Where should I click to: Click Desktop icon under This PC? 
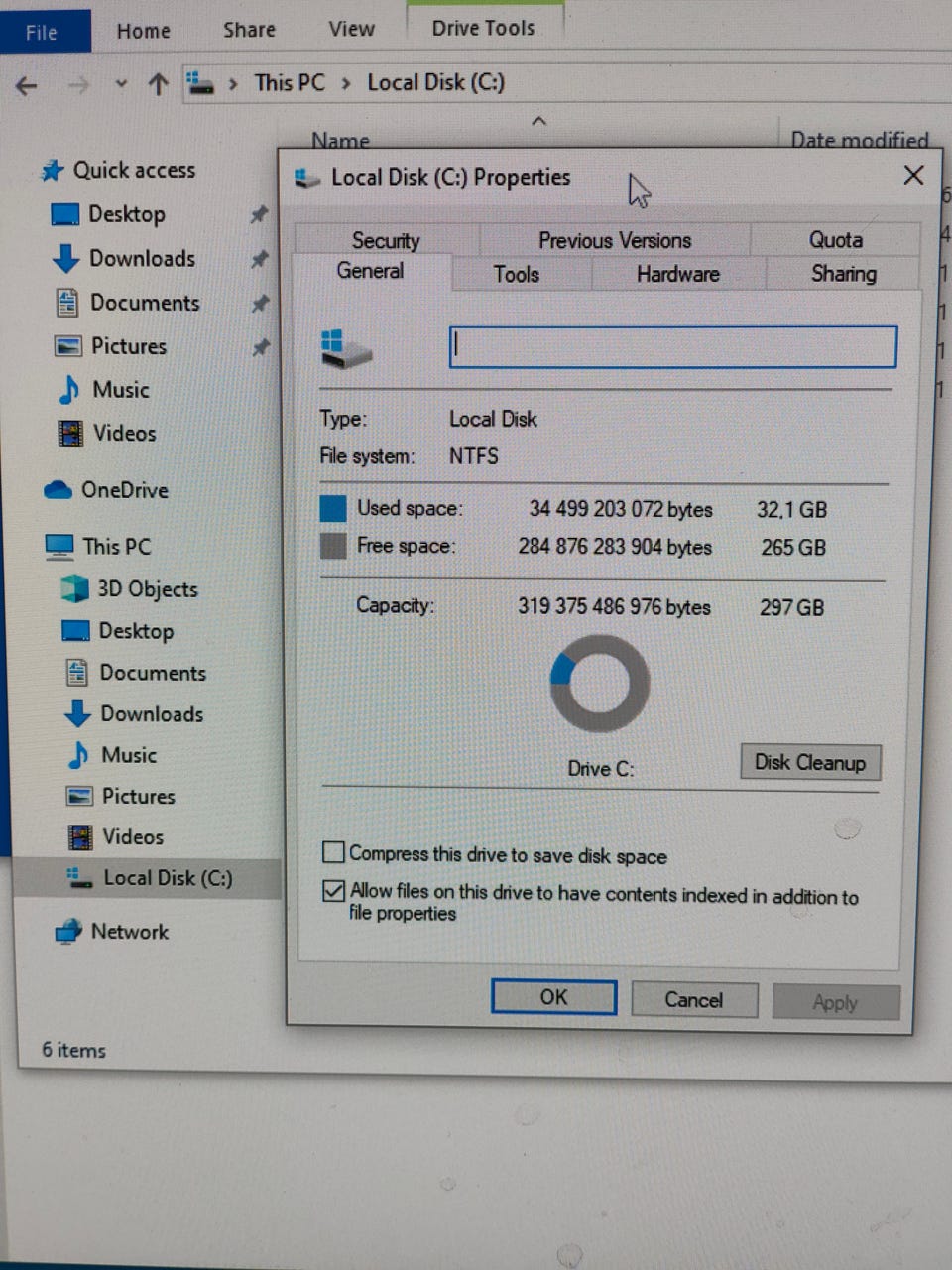(x=76, y=631)
